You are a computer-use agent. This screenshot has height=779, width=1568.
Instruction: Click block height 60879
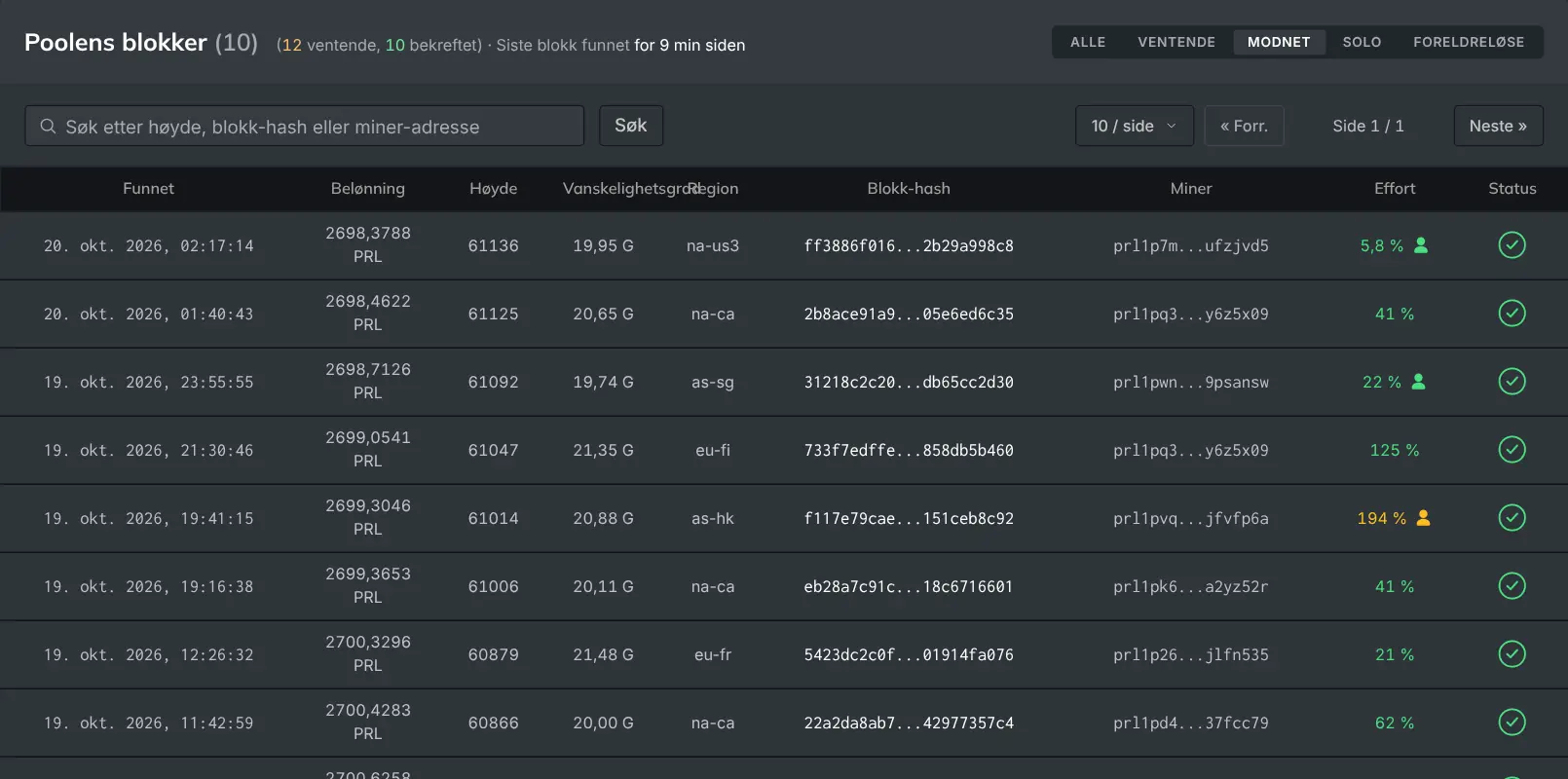(x=494, y=654)
